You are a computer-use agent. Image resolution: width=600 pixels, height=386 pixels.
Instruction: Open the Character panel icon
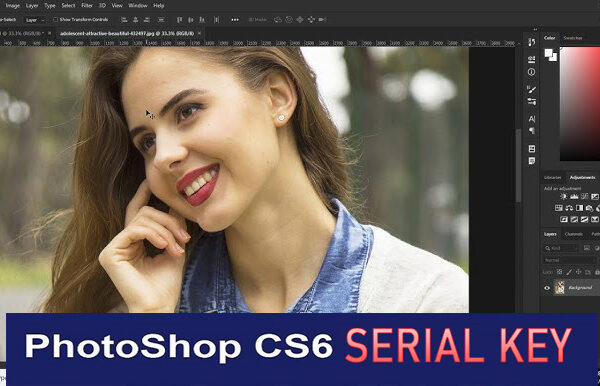[532, 119]
